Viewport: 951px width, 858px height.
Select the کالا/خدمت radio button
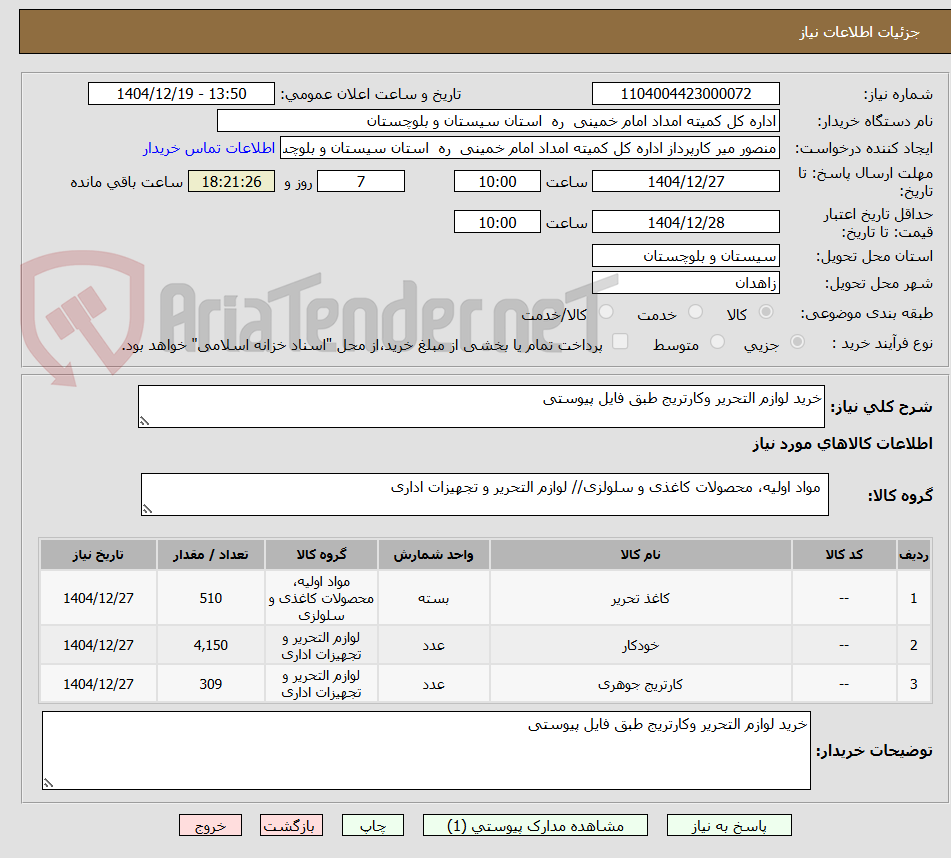pyautogui.click(x=606, y=312)
